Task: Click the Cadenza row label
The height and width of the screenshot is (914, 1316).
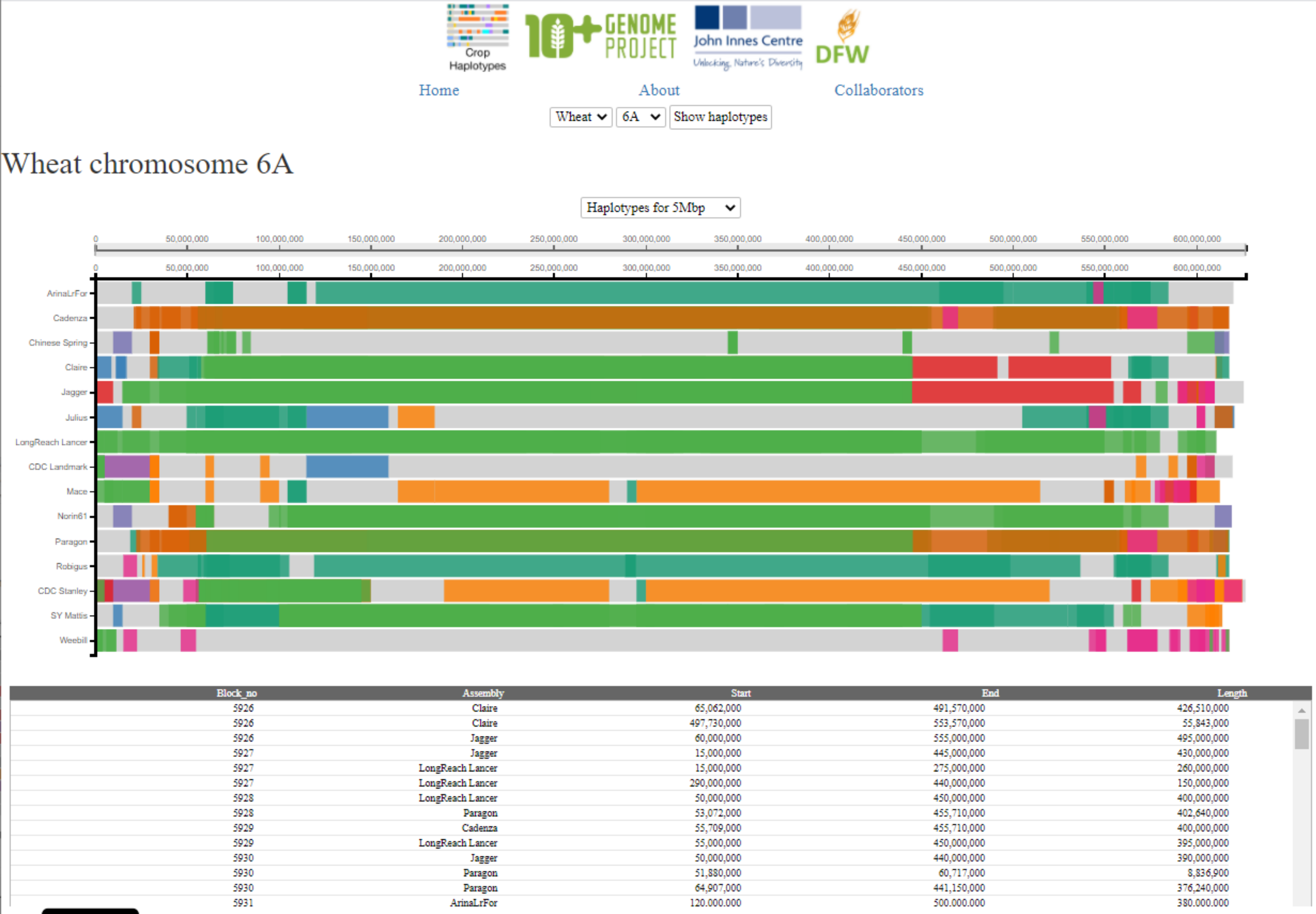Action: pos(70,318)
